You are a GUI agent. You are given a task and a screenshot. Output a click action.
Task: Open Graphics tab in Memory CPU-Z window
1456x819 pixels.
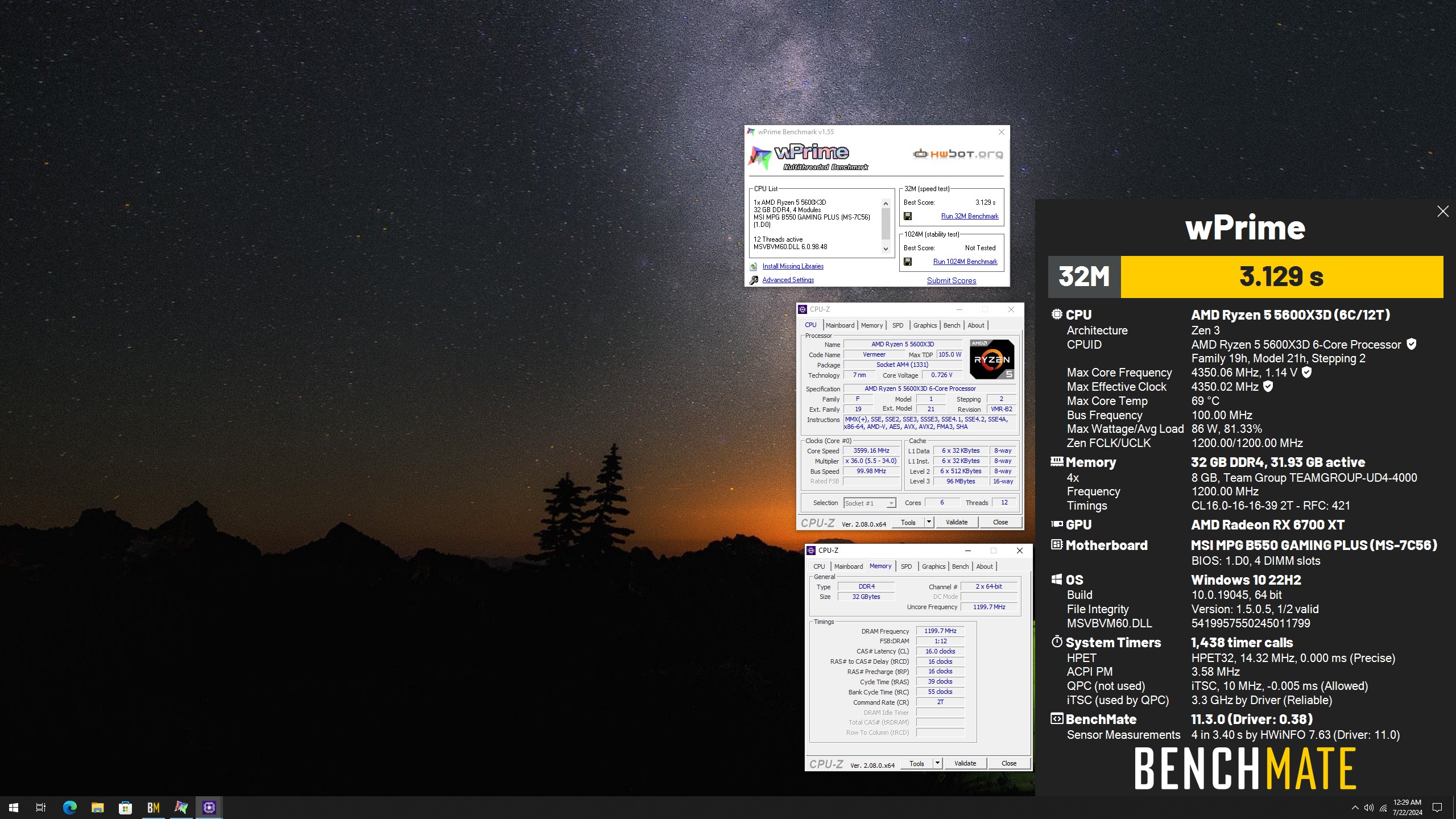[x=933, y=566]
